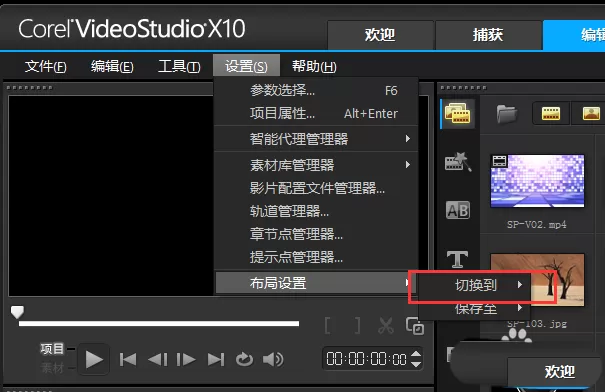This screenshot has width=605, height=392.
Task: Open the Title T panel icon
Action: (x=458, y=259)
